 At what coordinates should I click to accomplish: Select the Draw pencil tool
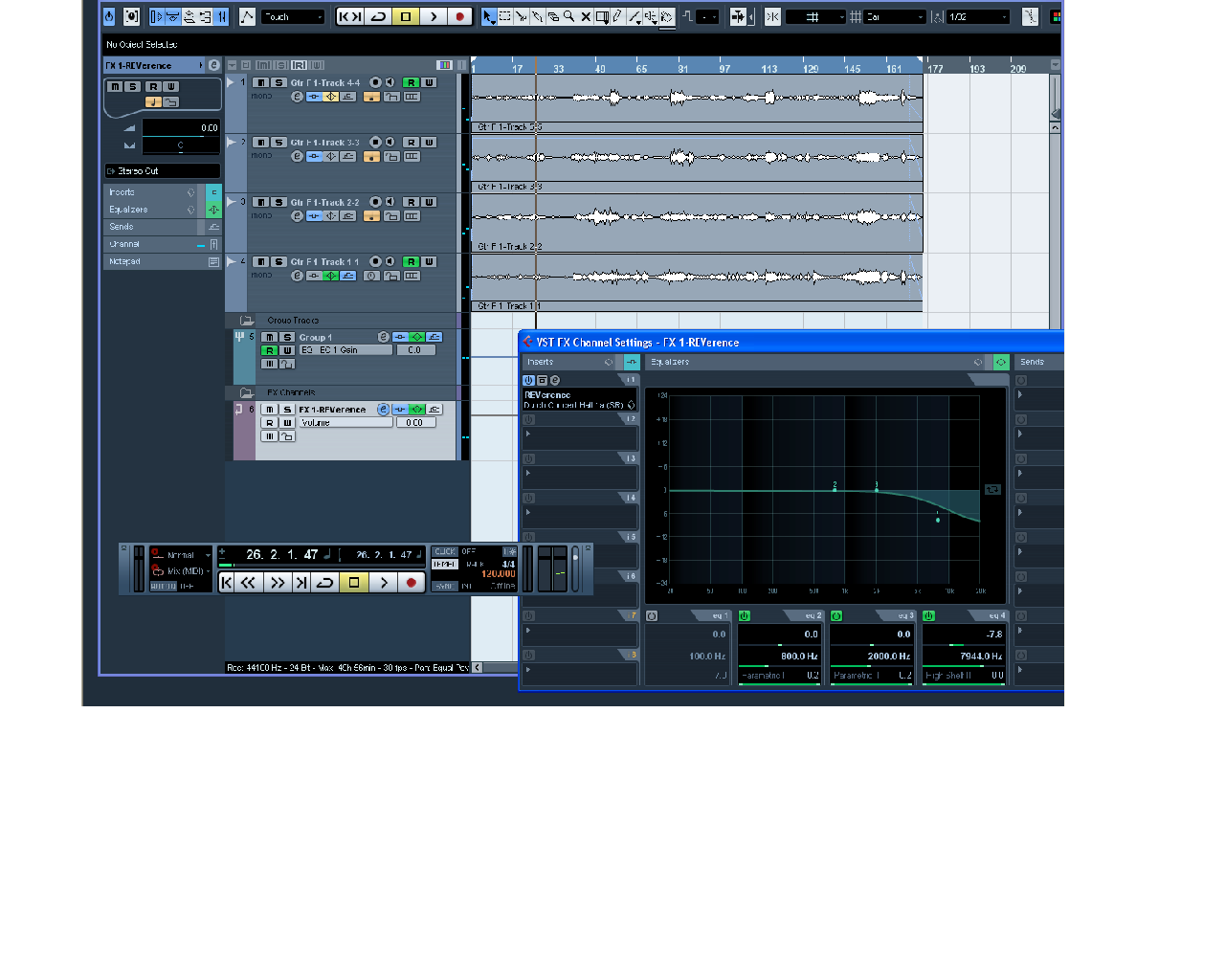(618, 16)
